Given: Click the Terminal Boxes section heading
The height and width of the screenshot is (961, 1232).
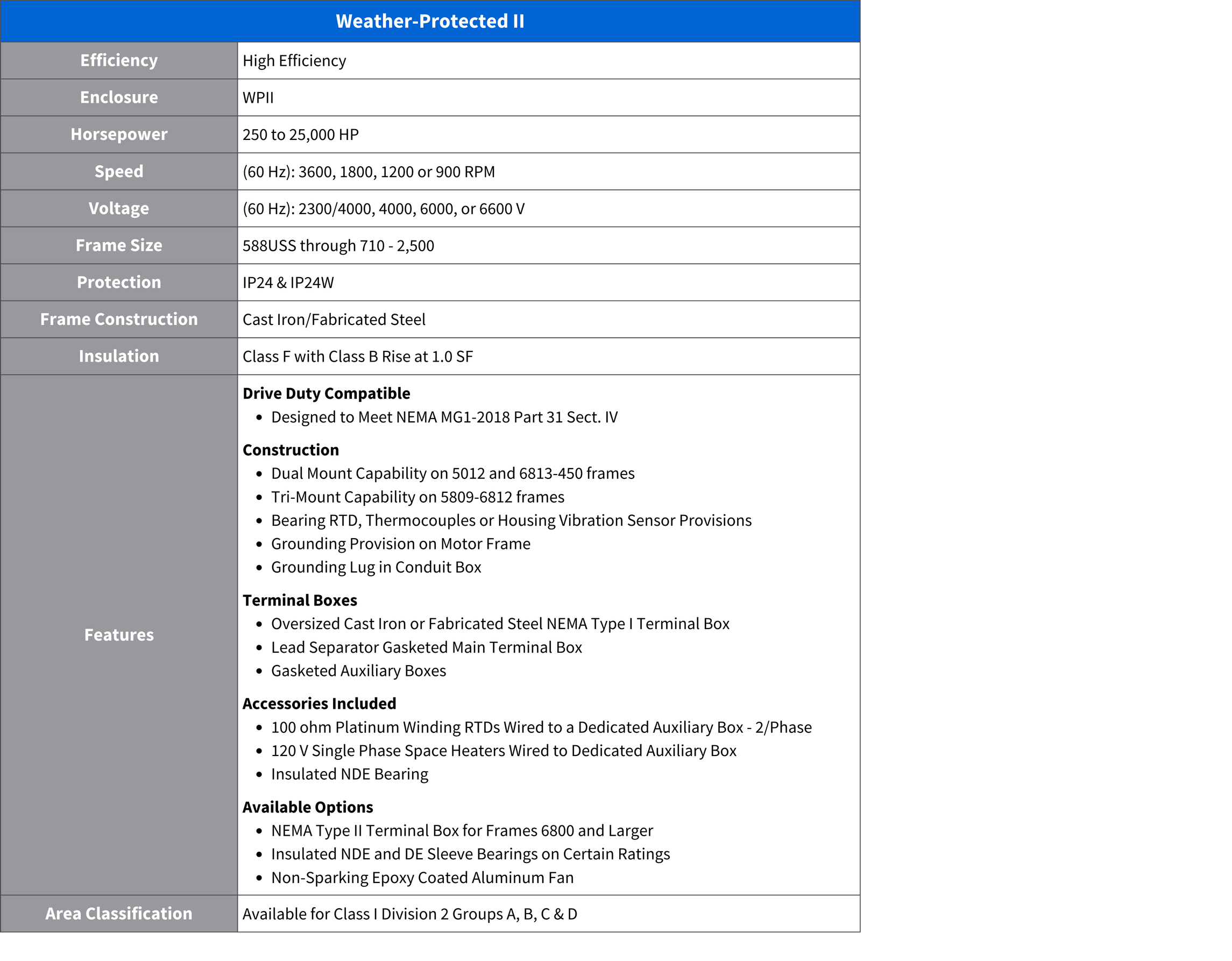Looking at the screenshot, I should coord(300,600).
